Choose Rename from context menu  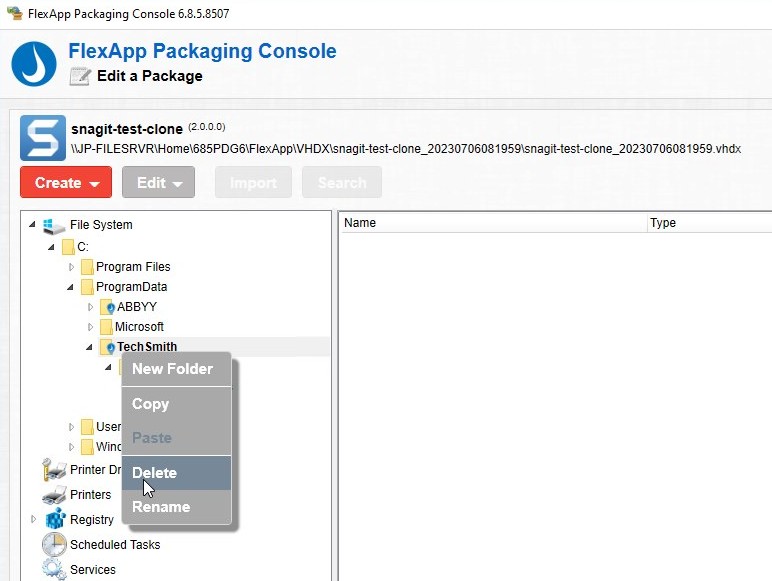coord(176,507)
